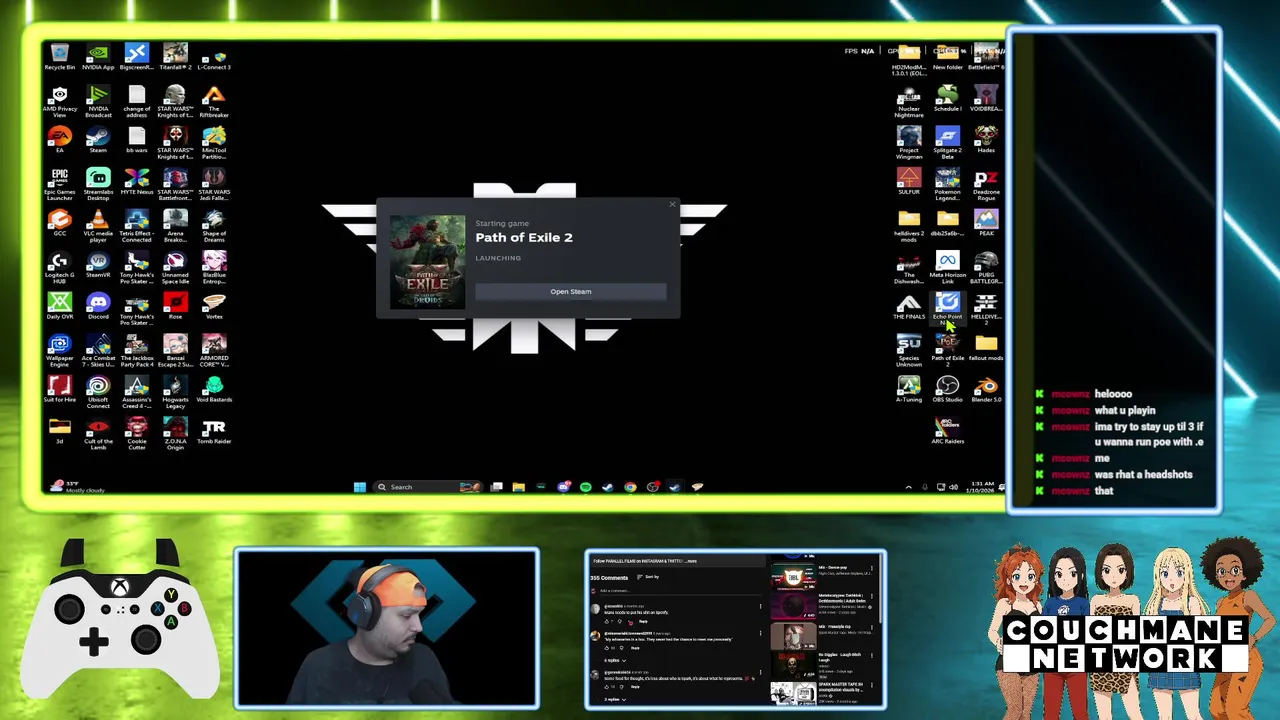Select the OBS Studio desktop icon
Image resolution: width=1280 pixels, height=720 pixels.
pos(947,389)
